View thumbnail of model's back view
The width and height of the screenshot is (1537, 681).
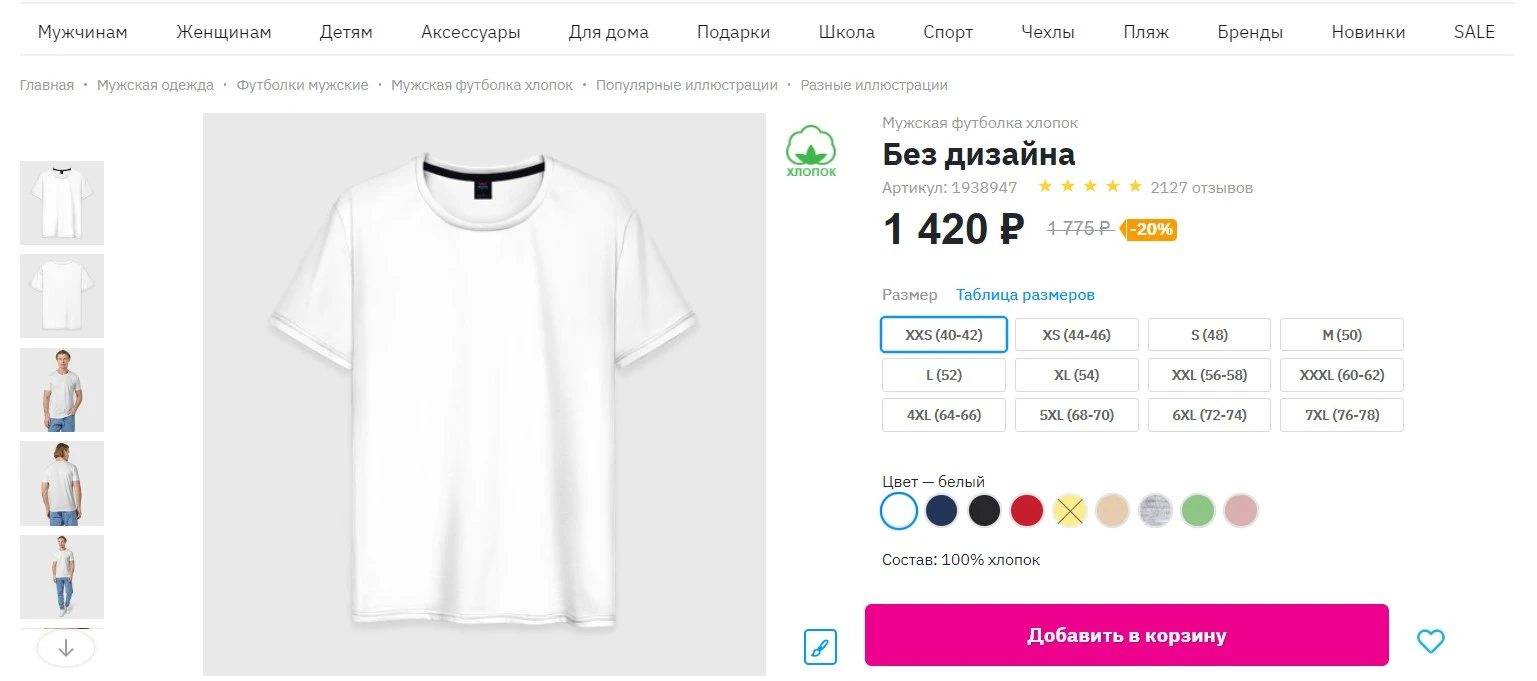pyautogui.click(x=62, y=483)
